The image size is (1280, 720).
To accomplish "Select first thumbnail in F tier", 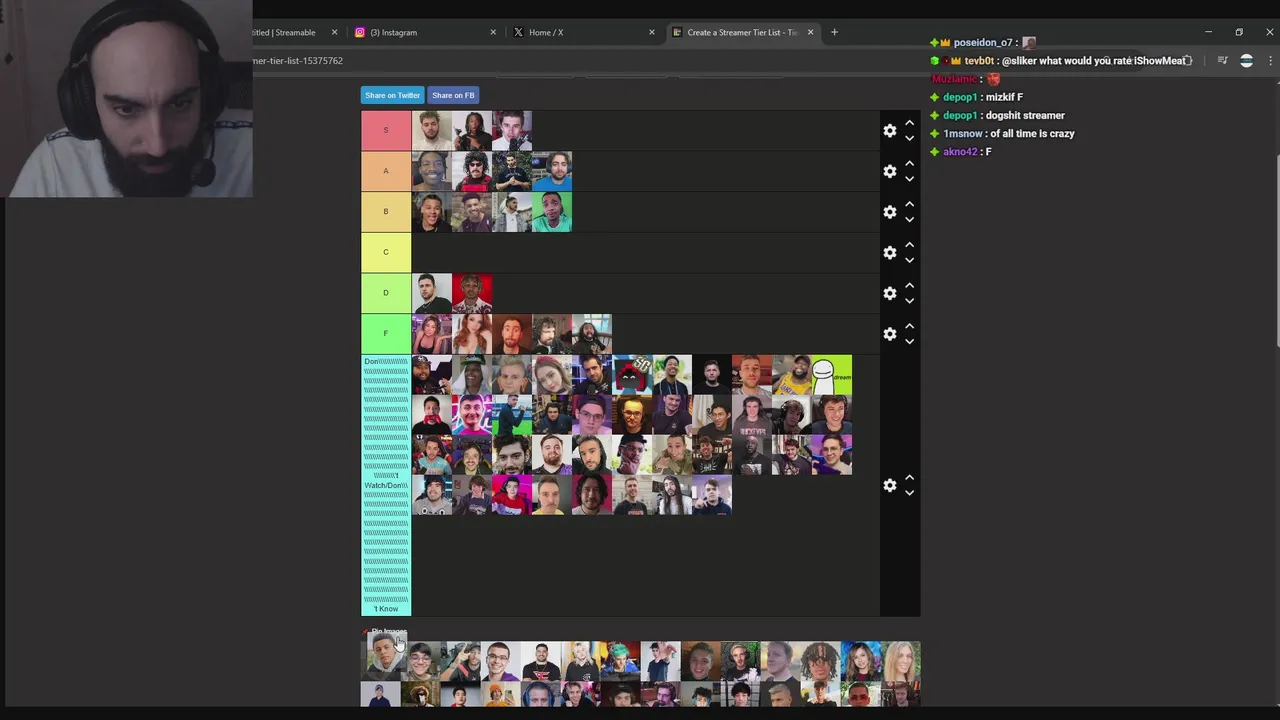I will (x=432, y=333).
